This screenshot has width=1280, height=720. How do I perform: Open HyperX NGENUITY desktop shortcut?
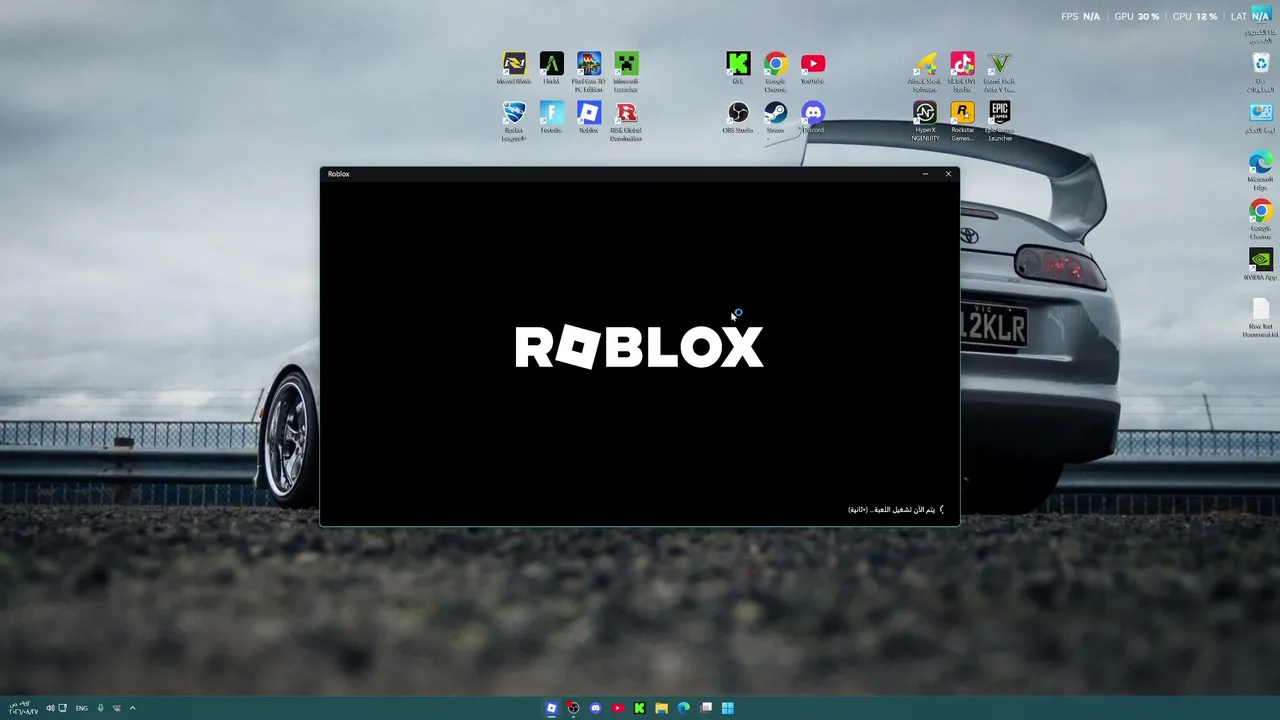pyautogui.click(x=925, y=121)
